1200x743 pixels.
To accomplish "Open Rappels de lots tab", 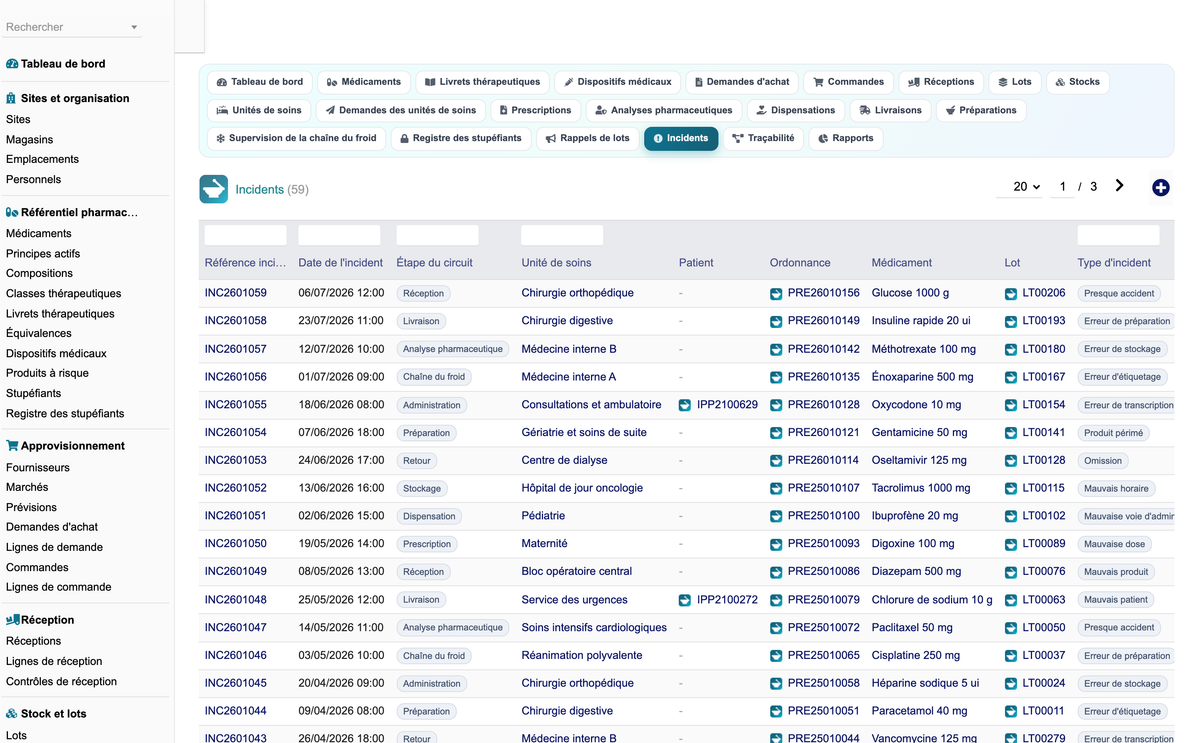I will click(x=587, y=138).
